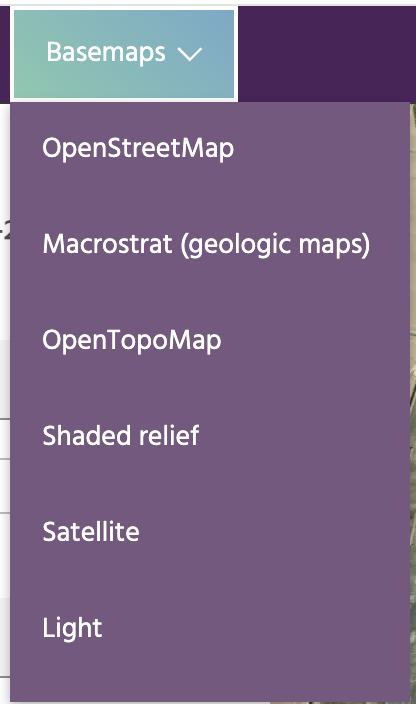This screenshot has height=704, width=416.
Task: Click the Basemaps label text
Action: coord(106,53)
